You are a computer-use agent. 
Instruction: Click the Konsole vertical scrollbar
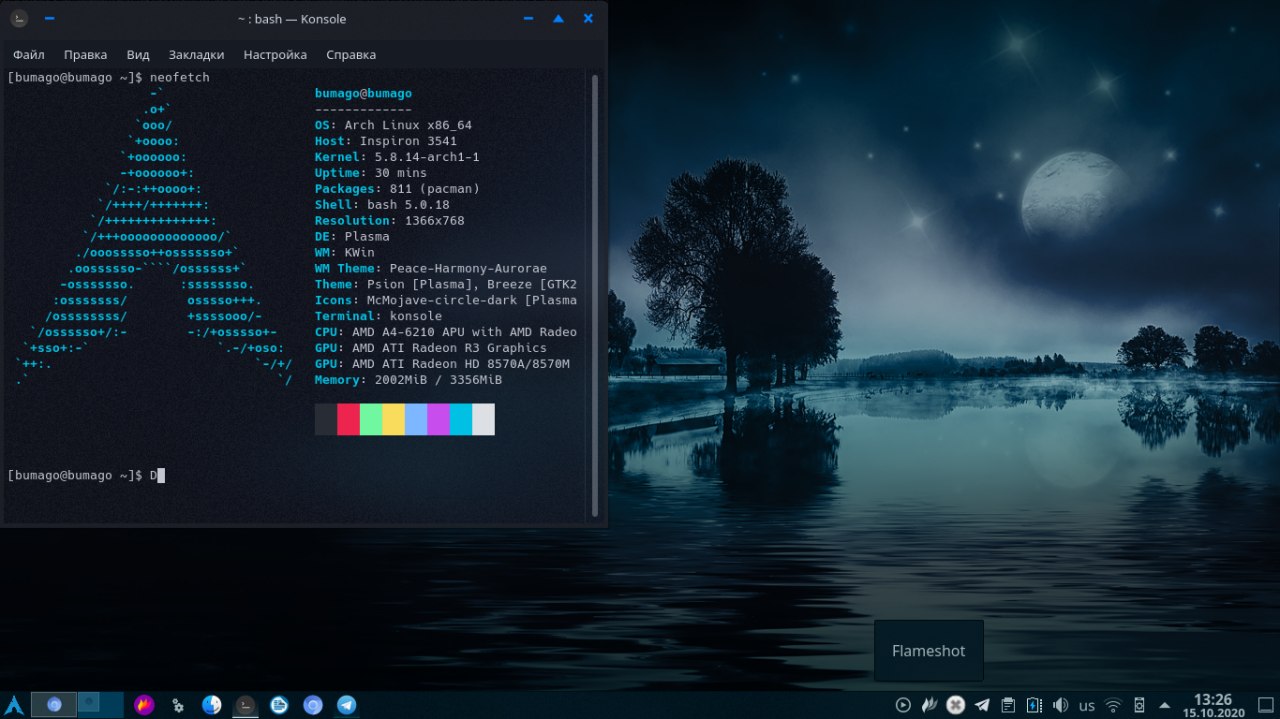pyautogui.click(x=595, y=295)
